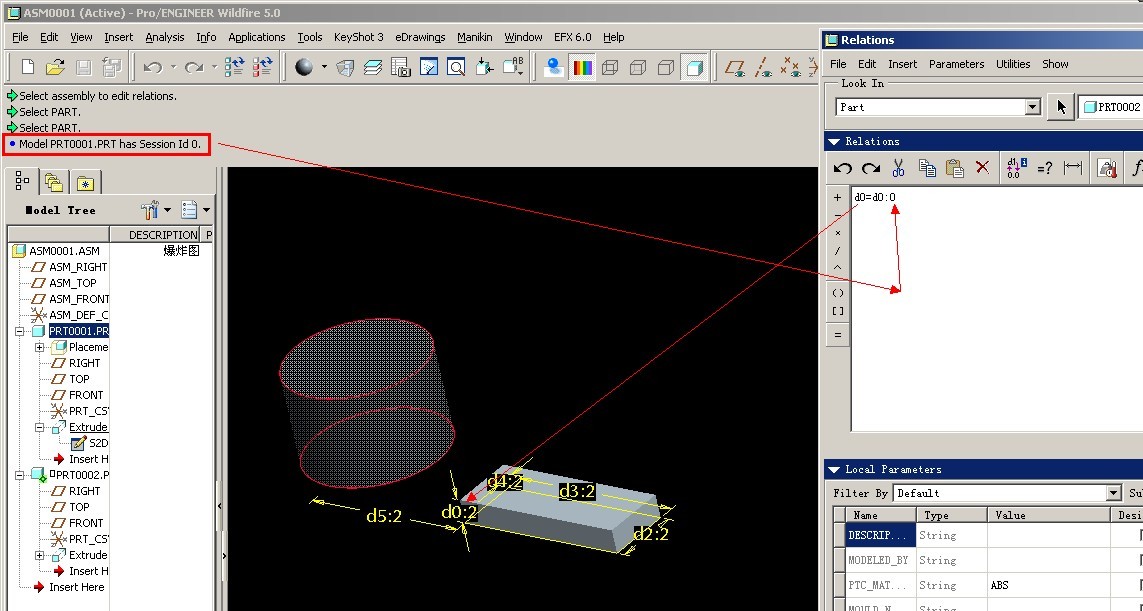Toggle datum planes display

[735, 68]
